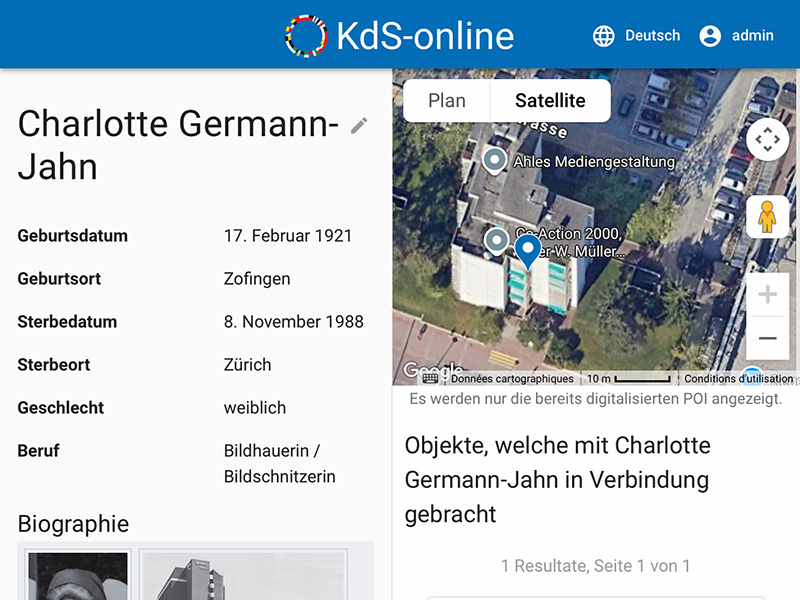
Task: Switch map to Plan view
Action: [x=447, y=101]
